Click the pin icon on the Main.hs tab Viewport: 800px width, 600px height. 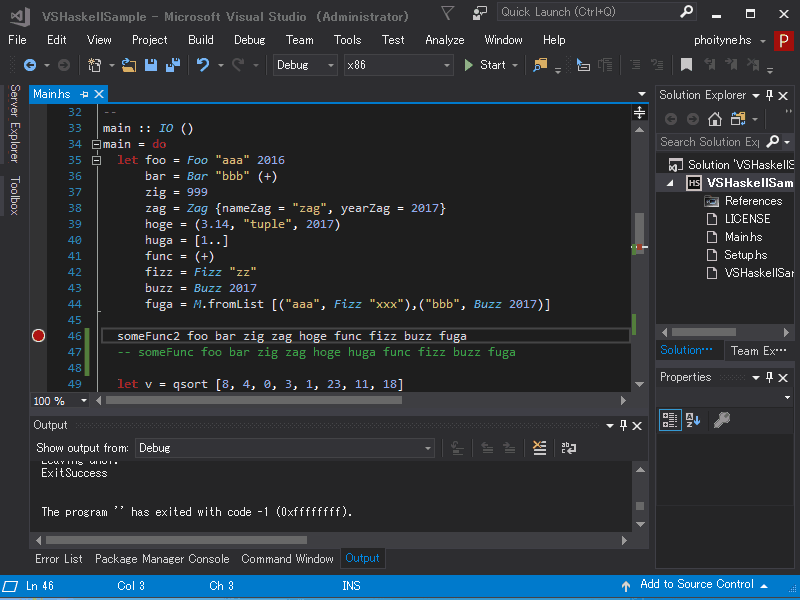pos(84,94)
